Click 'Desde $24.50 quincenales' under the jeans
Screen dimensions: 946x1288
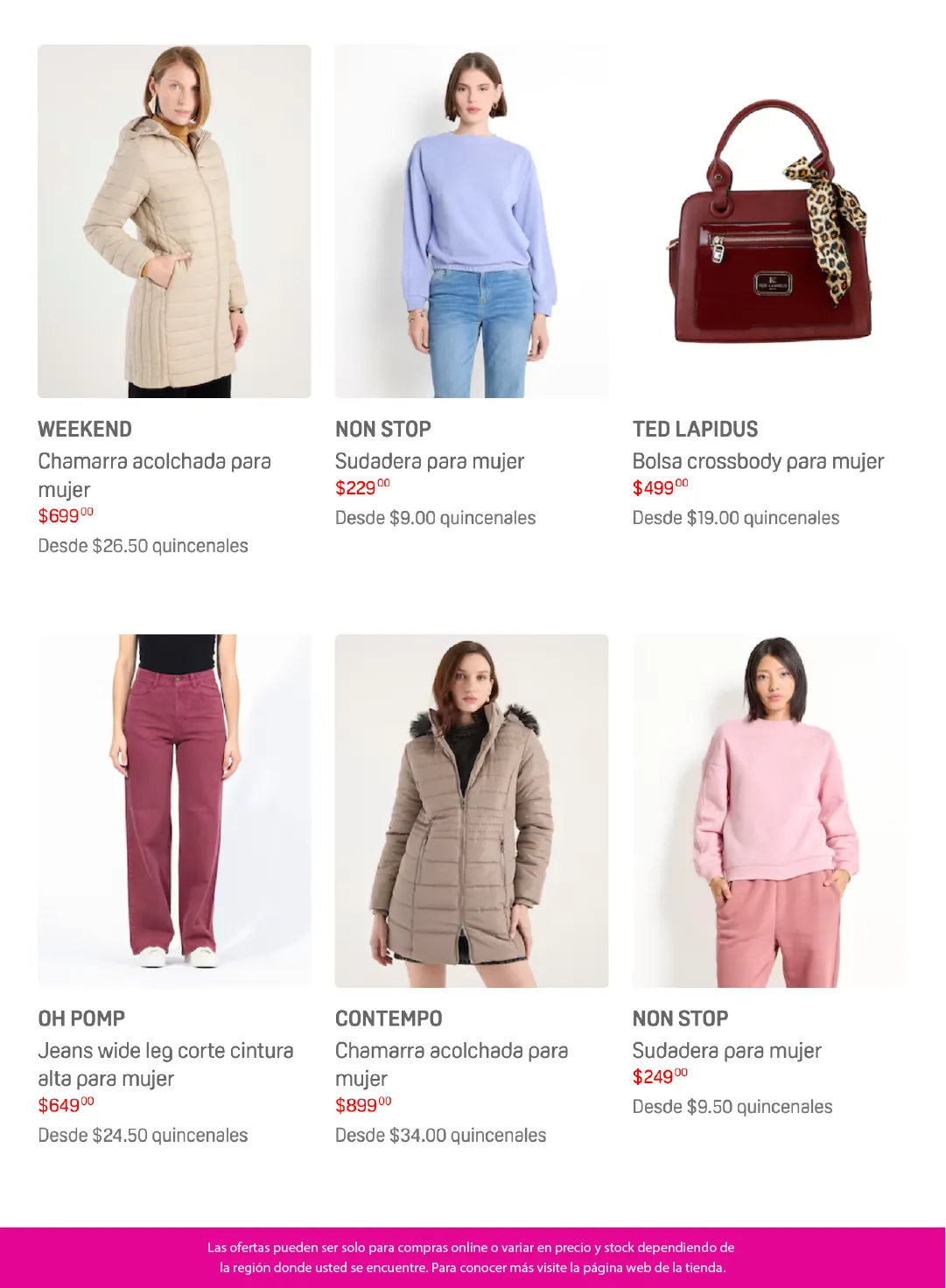click(143, 1135)
